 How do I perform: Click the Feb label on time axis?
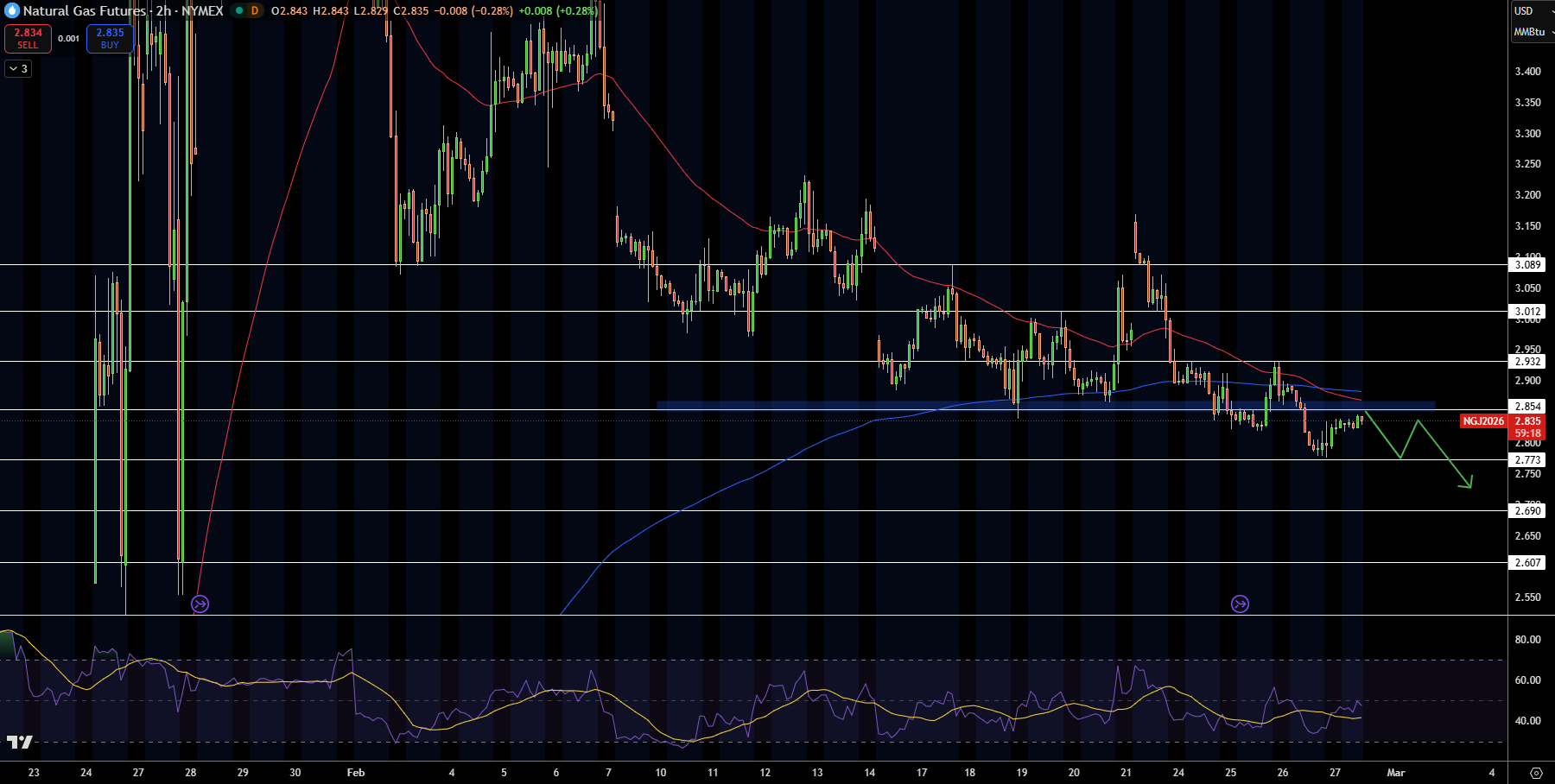coord(356,773)
